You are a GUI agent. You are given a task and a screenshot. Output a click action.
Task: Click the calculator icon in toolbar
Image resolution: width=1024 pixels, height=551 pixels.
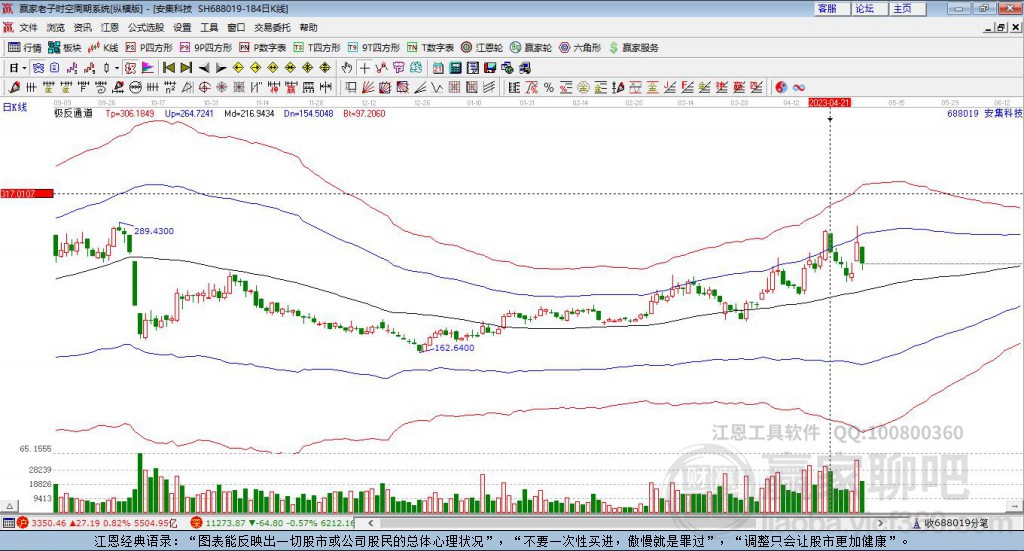[456, 68]
